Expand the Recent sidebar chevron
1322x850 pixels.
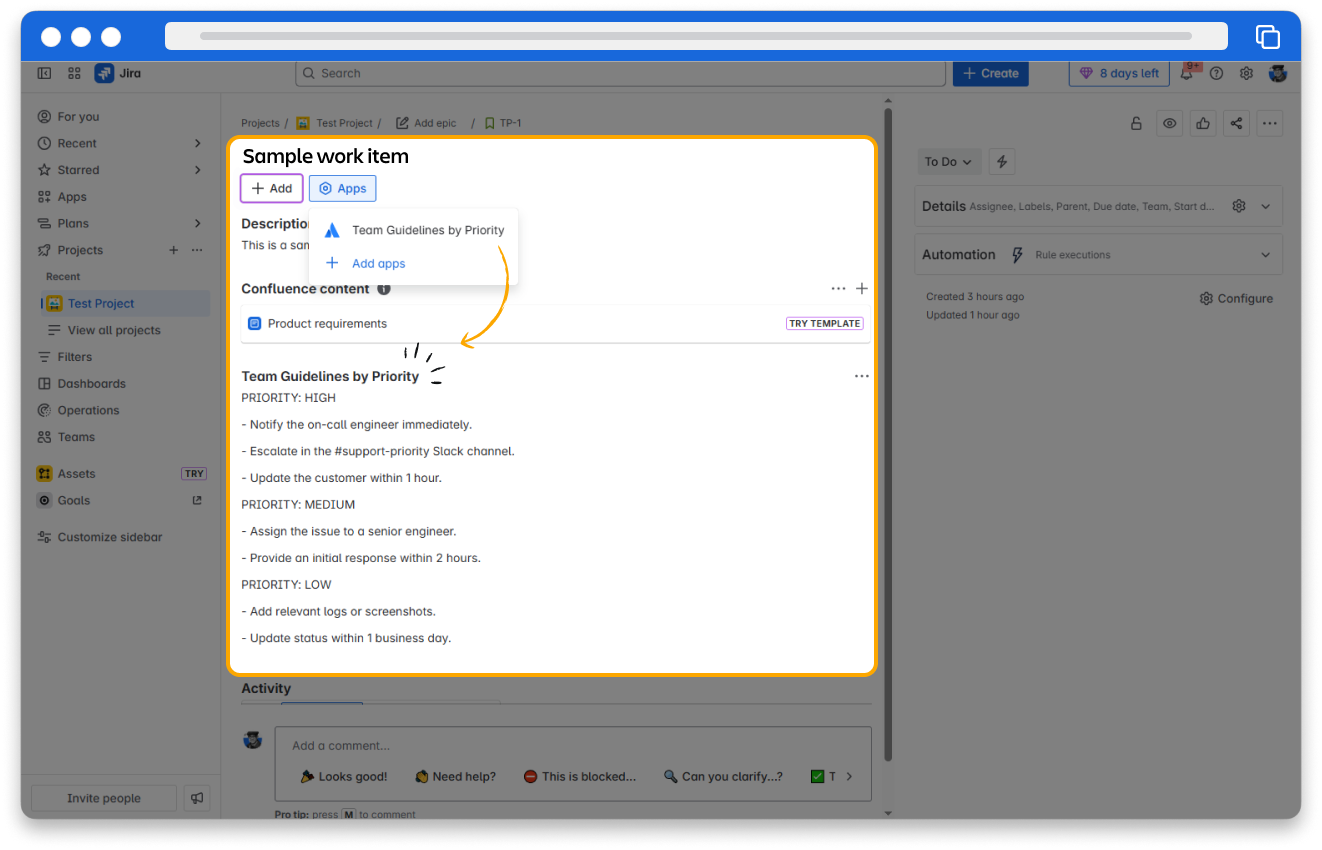198,143
